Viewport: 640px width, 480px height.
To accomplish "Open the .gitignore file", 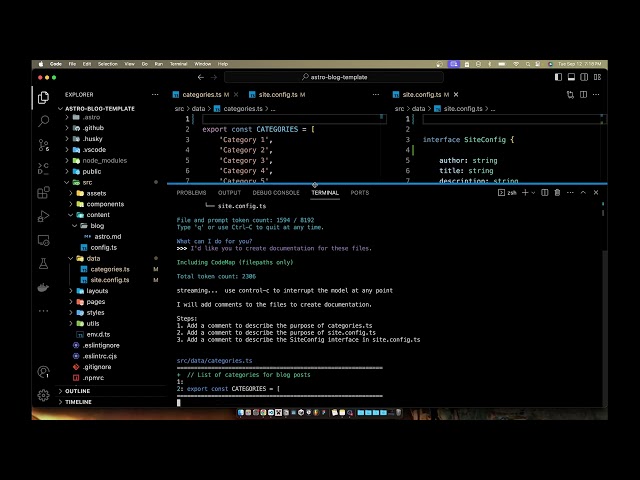I will [97, 367].
